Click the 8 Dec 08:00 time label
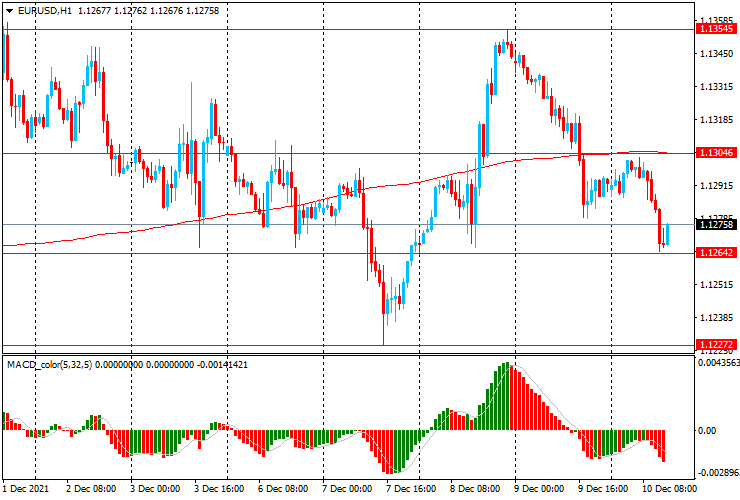The image size is (740, 500). coord(475,490)
